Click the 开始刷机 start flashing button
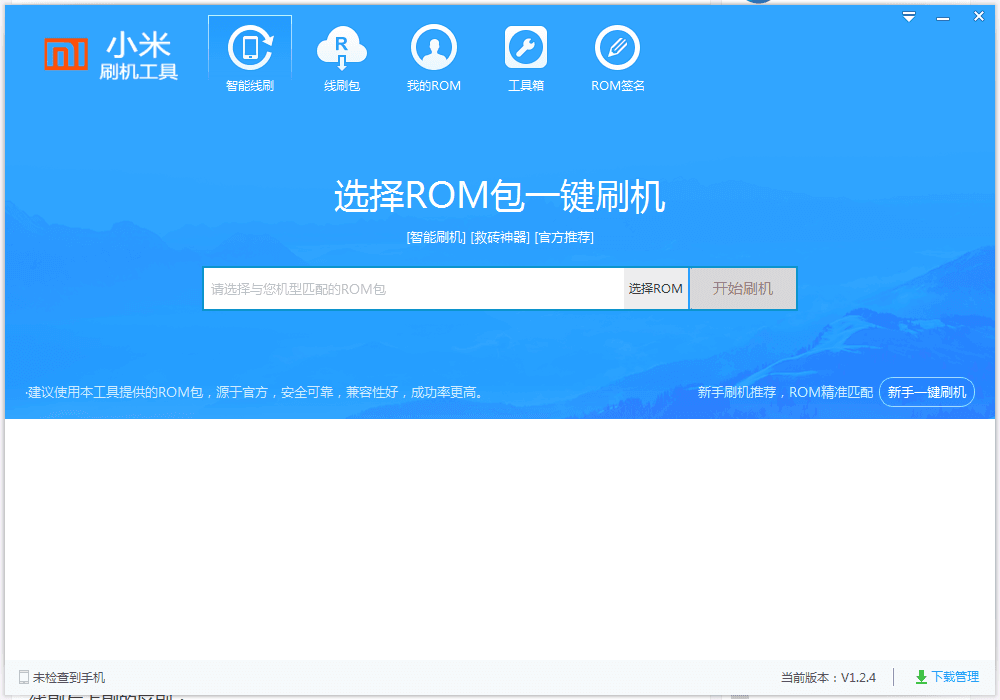The height and width of the screenshot is (700, 1000). pos(743,289)
